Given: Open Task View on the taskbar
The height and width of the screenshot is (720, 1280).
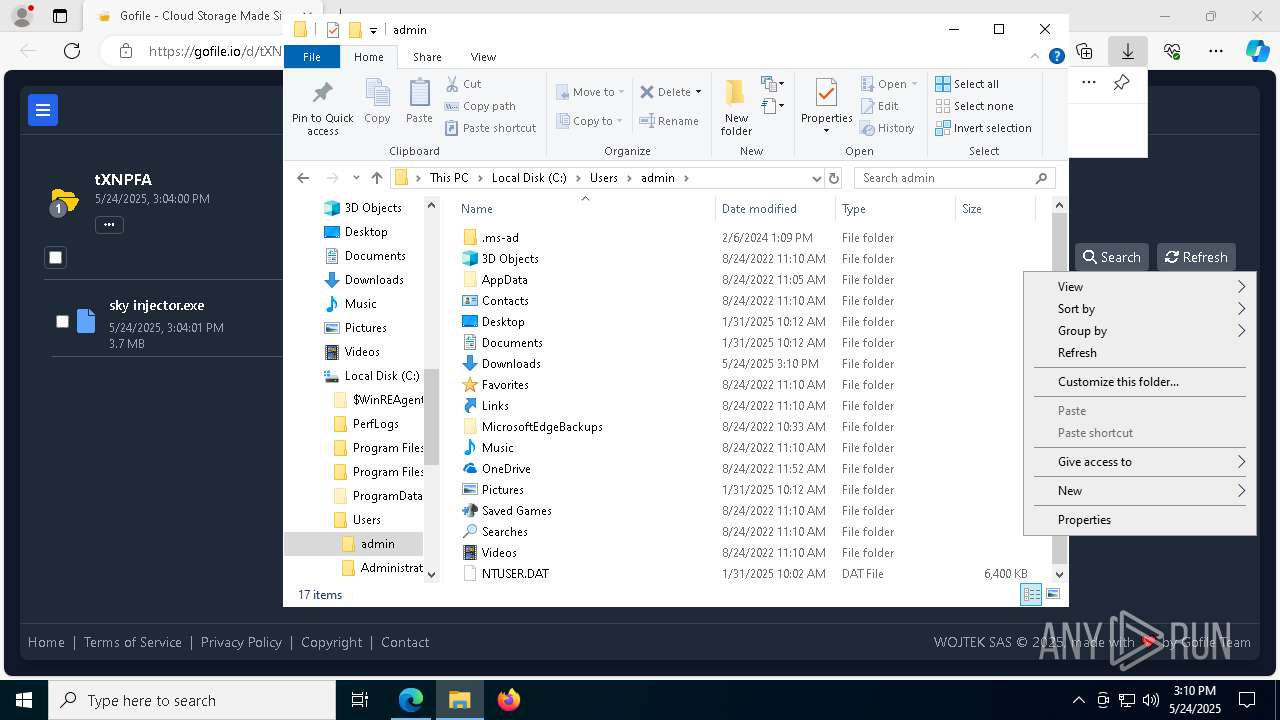Looking at the screenshot, I should coord(360,700).
